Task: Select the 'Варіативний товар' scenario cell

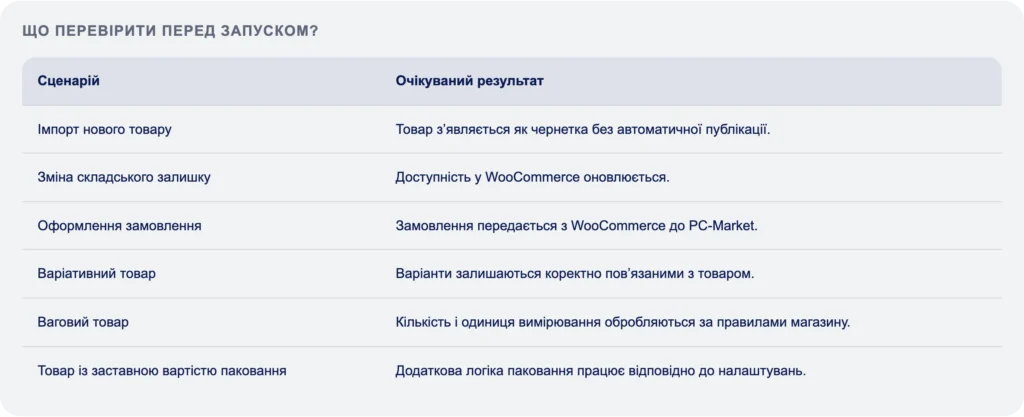Action: (x=97, y=274)
